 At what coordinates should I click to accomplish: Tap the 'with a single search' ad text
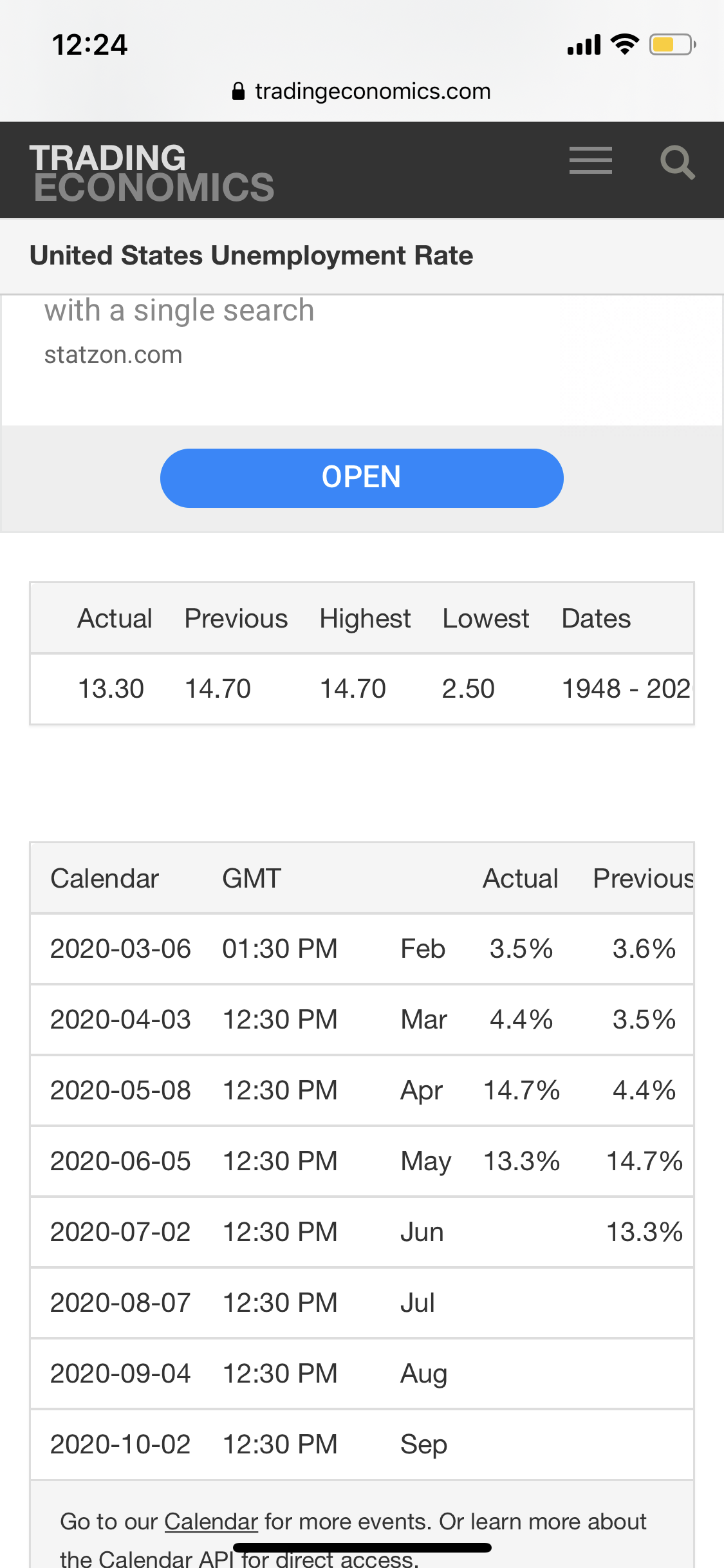(x=179, y=311)
